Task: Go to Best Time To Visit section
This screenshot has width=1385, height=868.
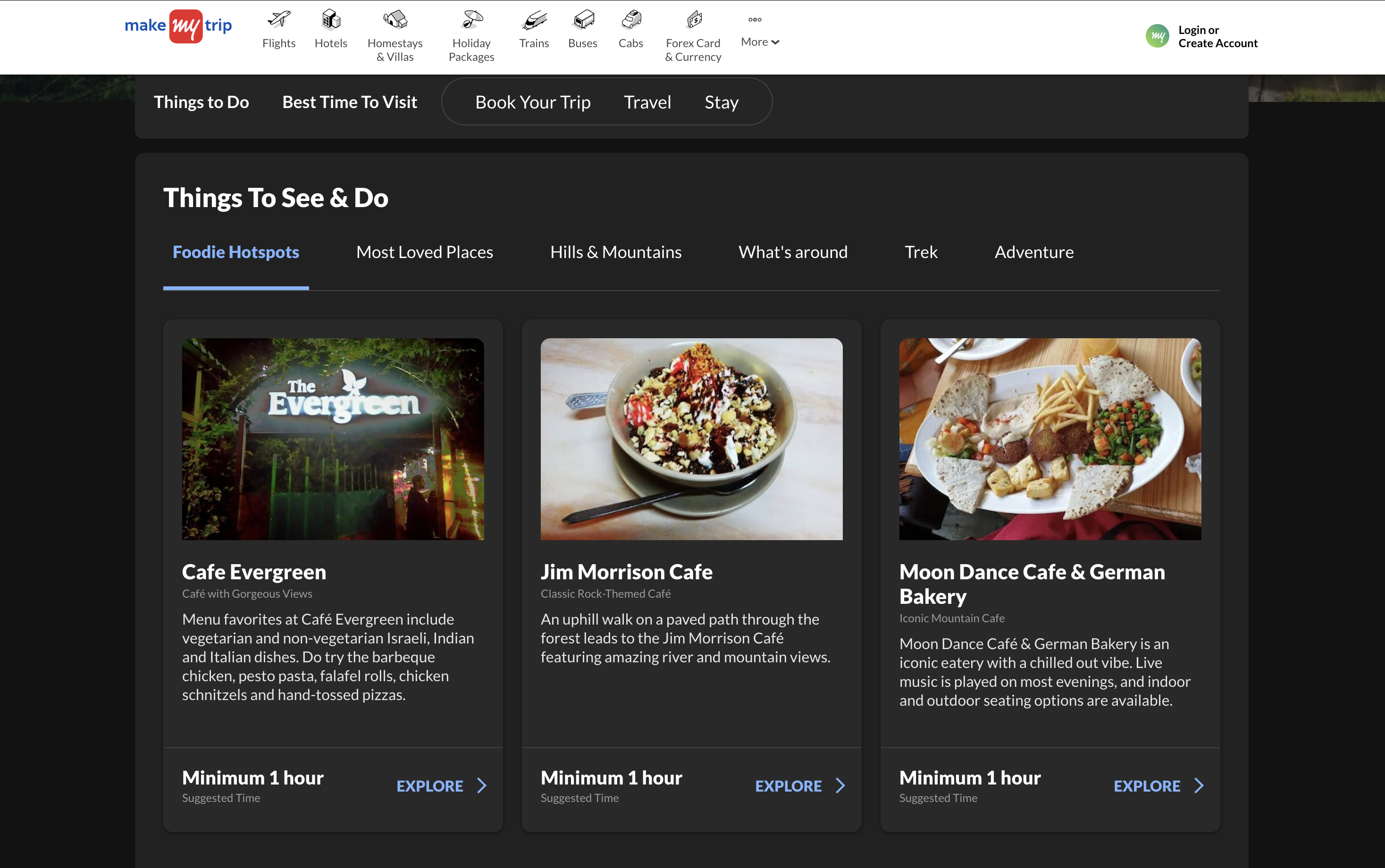Action: pyautogui.click(x=350, y=102)
